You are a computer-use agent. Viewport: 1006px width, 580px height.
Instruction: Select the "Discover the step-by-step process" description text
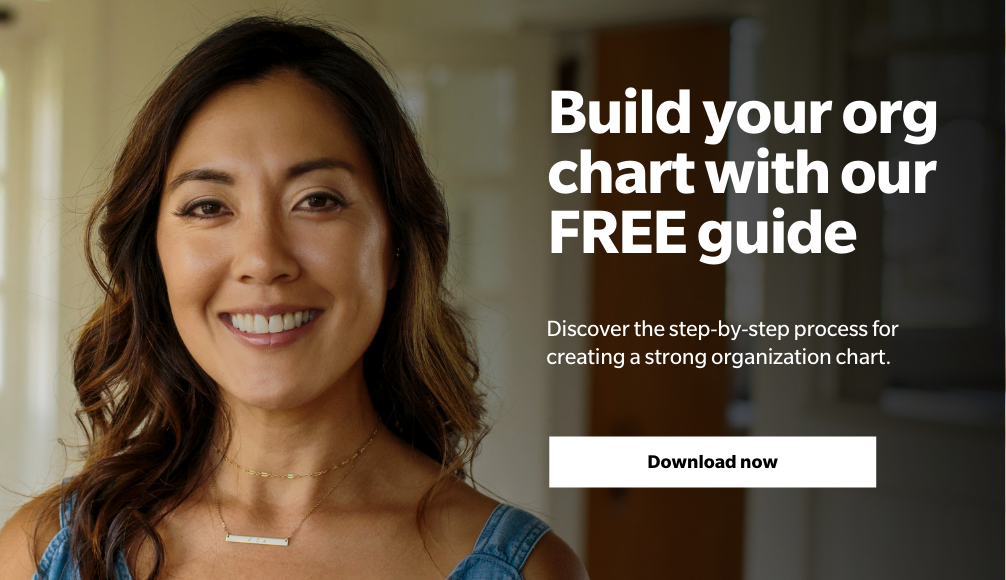(x=722, y=343)
